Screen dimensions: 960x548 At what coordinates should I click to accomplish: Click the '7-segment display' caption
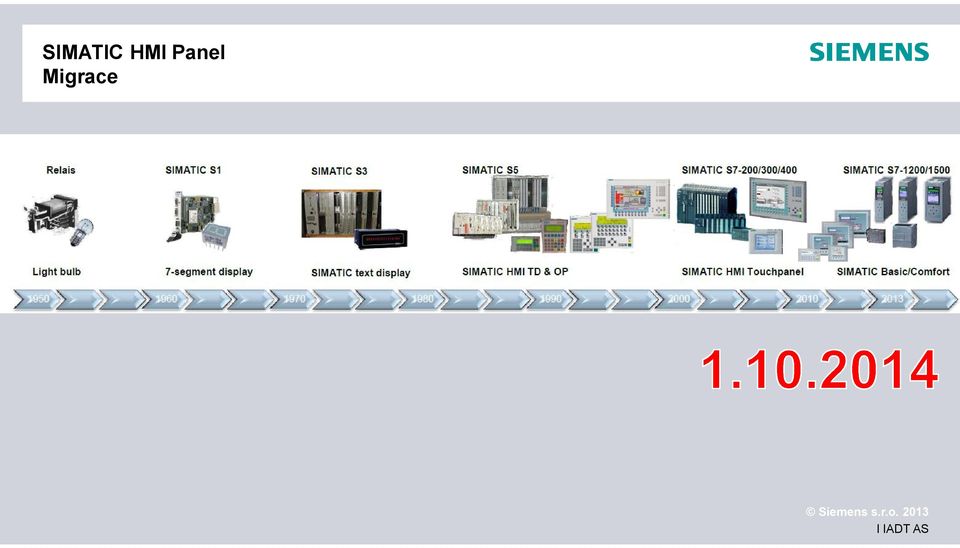209,272
